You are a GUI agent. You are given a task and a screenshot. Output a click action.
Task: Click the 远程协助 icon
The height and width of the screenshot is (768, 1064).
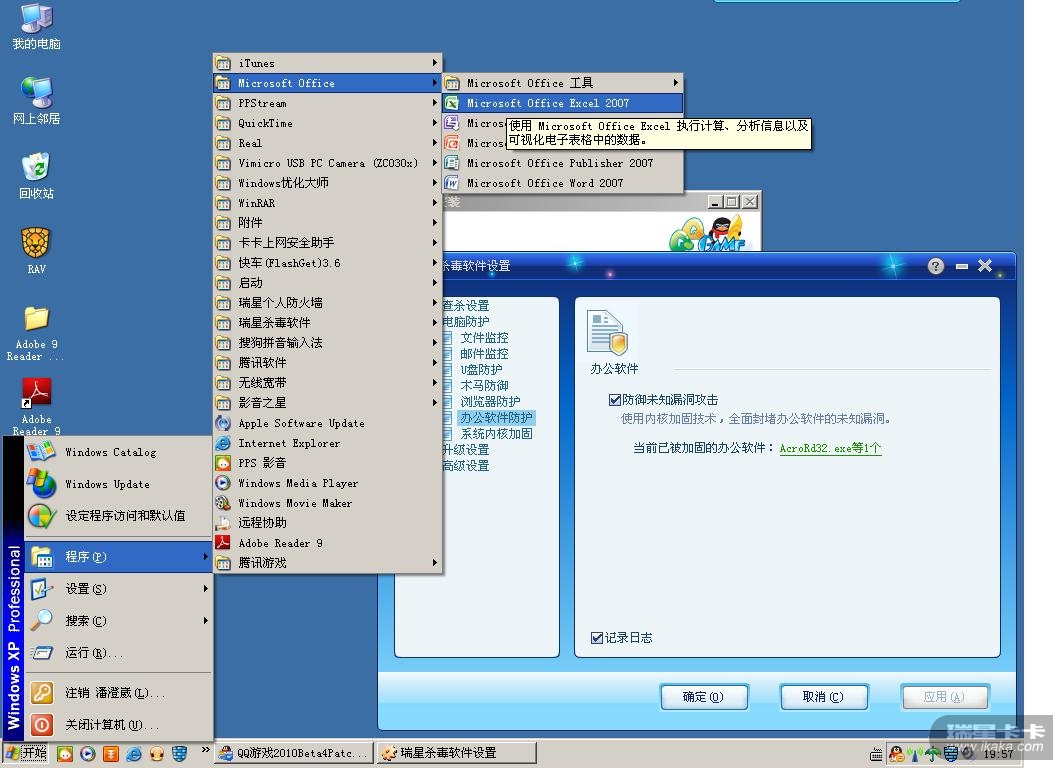(x=223, y=523)
